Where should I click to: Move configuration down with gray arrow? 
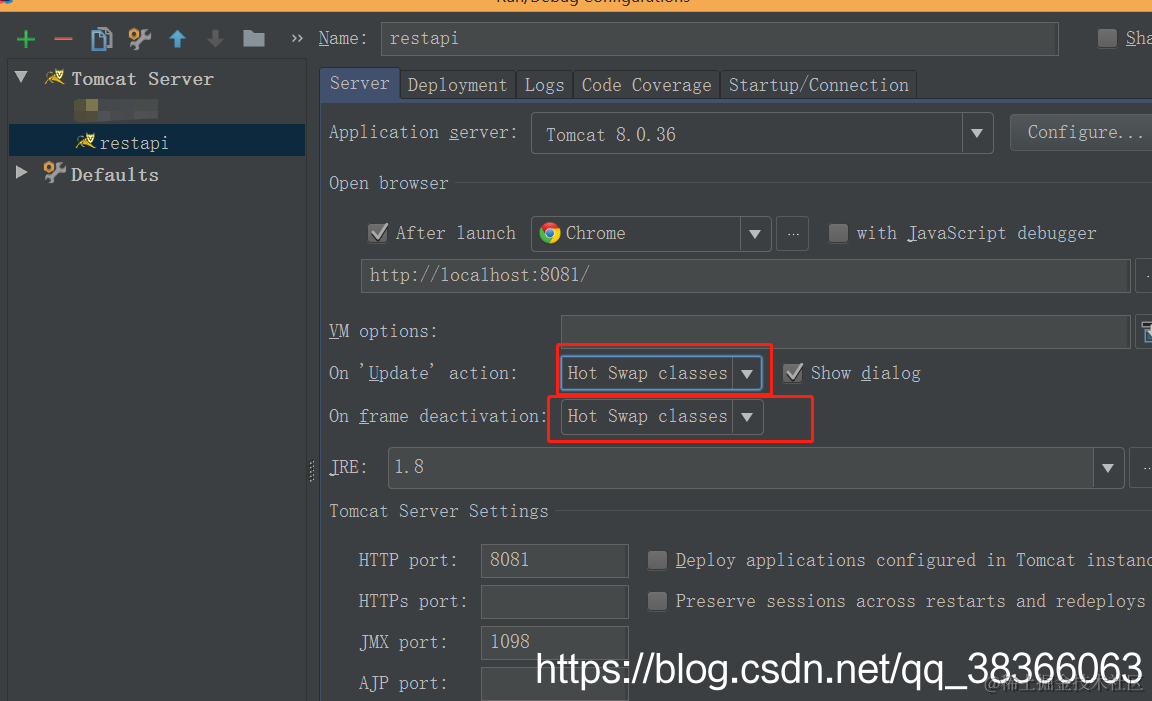point(215,39)
